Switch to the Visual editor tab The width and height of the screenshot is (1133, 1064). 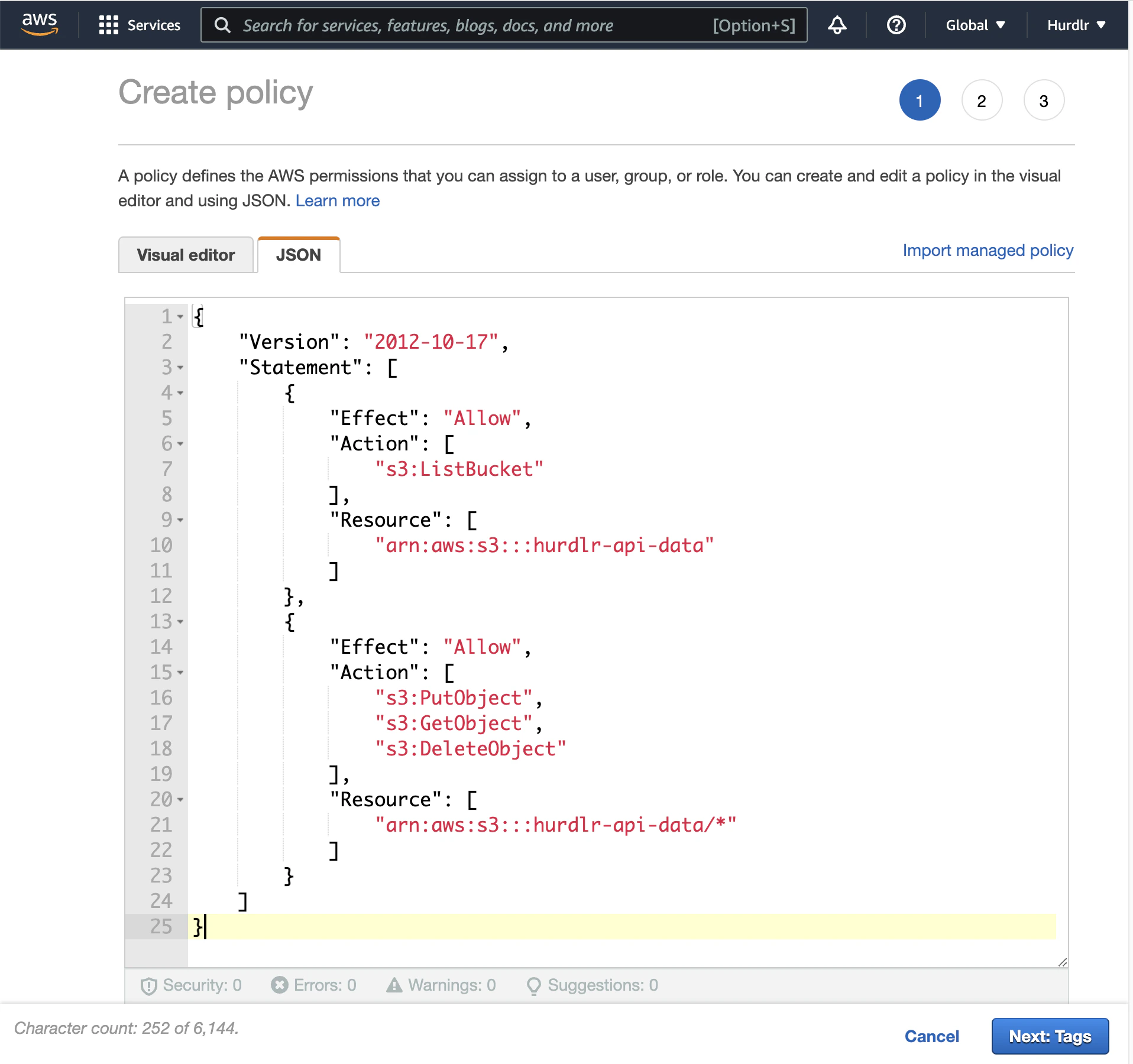pos(186,255)
